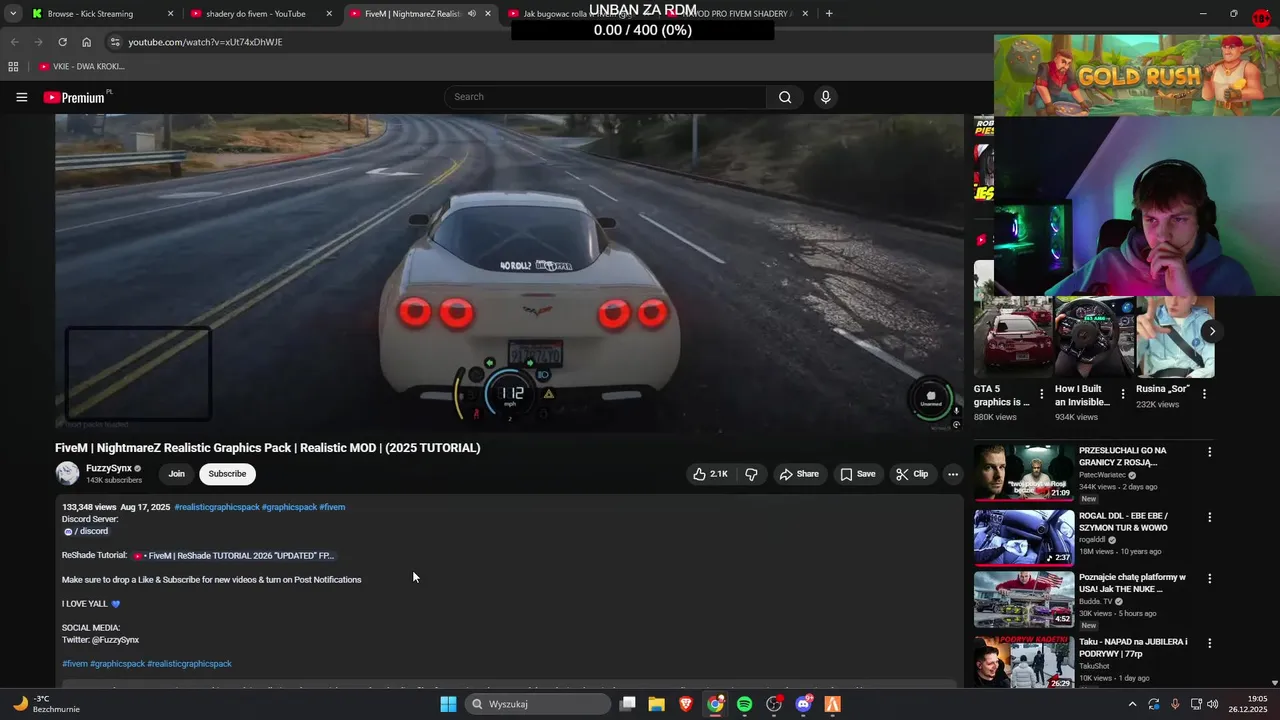The width and height of the screenshot is (1280, 720).
Task: Go back with browser back arrow
Action: click(14, 42)
